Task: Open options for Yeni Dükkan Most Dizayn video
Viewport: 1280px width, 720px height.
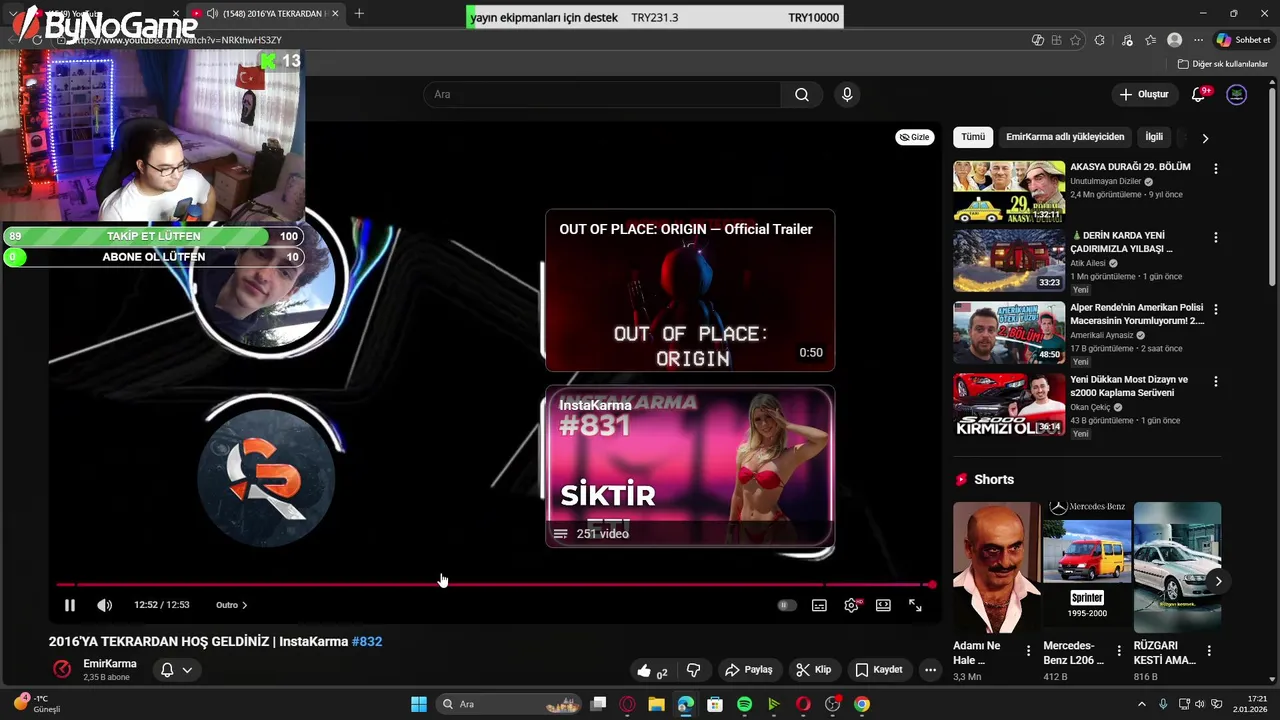Action: click(1216, 382)
